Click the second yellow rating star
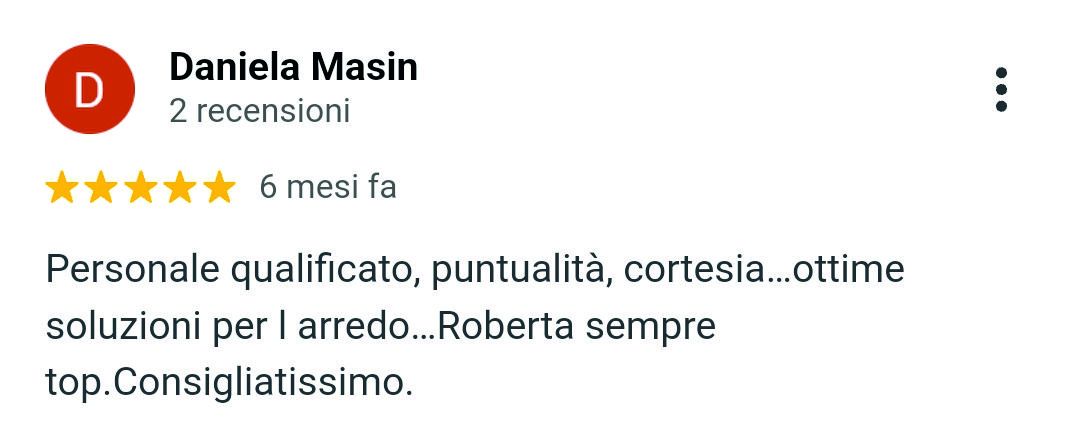Viewport: 1080px width, 435px height. [101, 187]
